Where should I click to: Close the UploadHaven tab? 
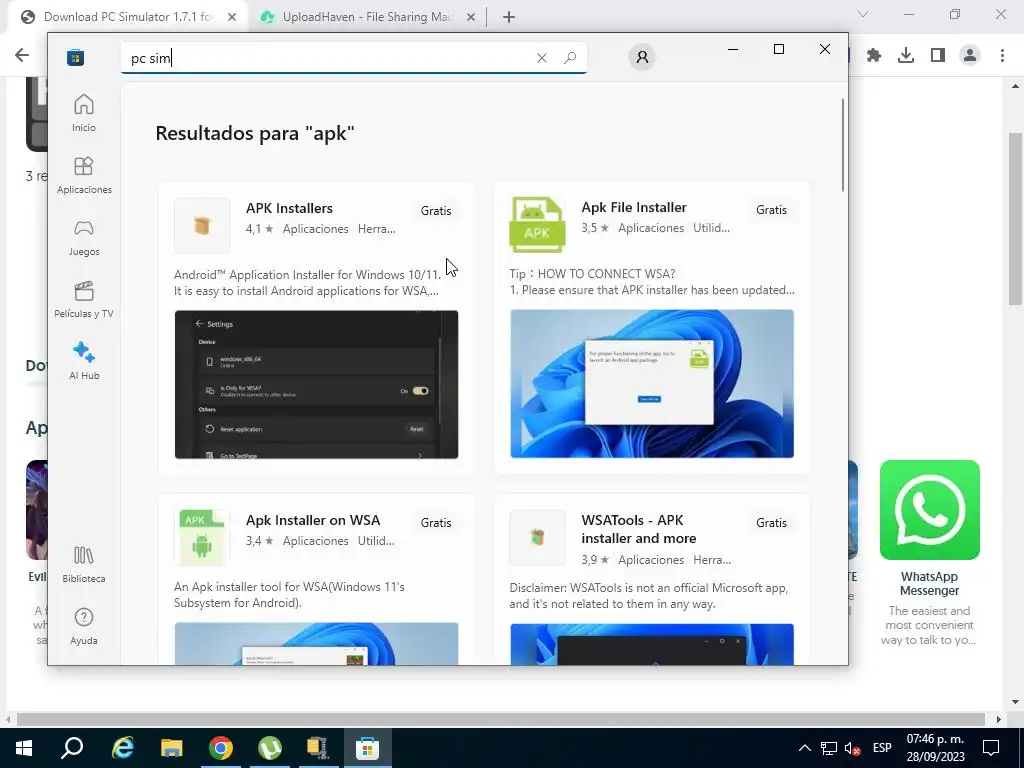pos(471,18)
